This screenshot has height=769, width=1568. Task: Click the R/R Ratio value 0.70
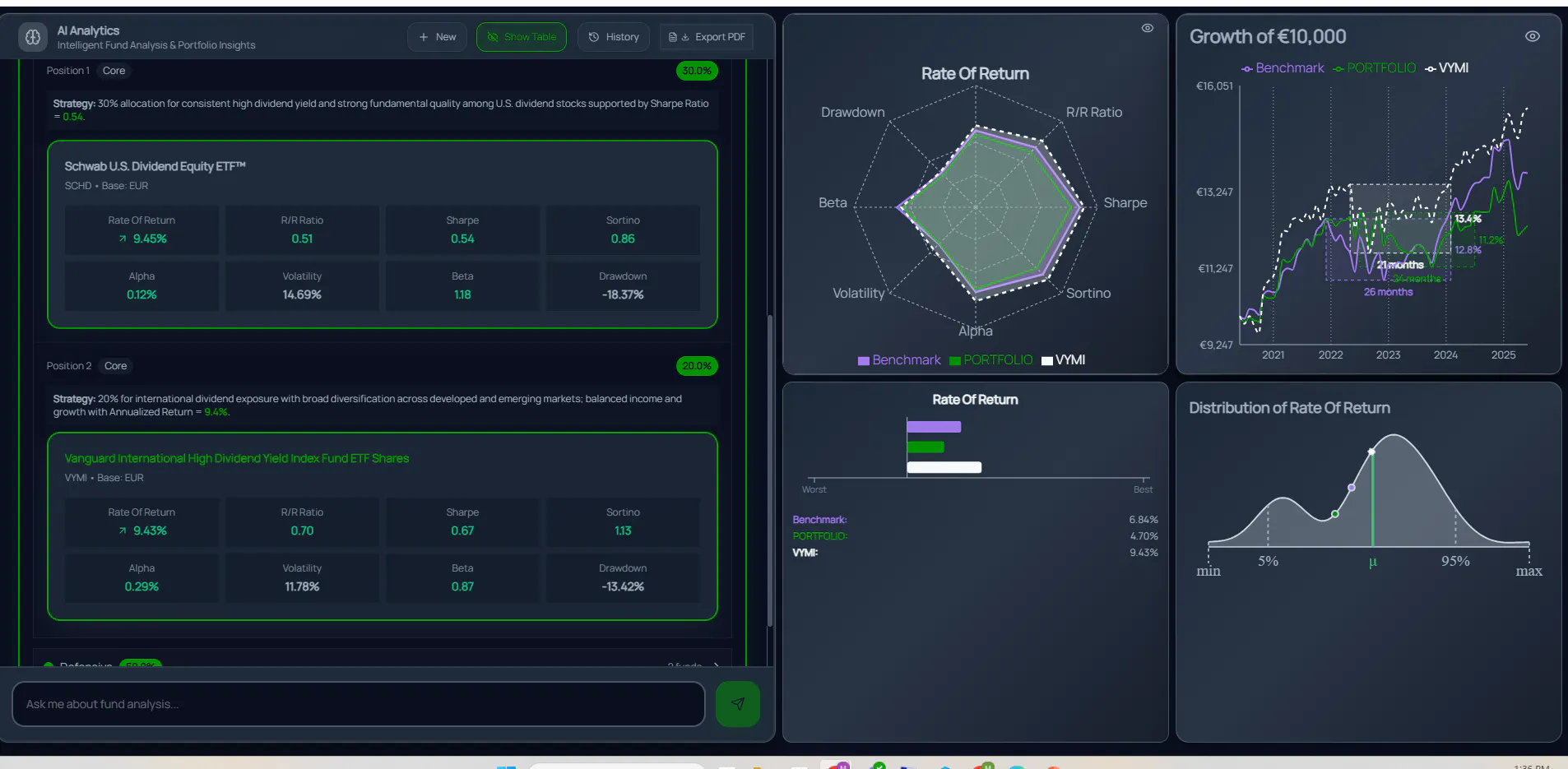coord(302,530)
